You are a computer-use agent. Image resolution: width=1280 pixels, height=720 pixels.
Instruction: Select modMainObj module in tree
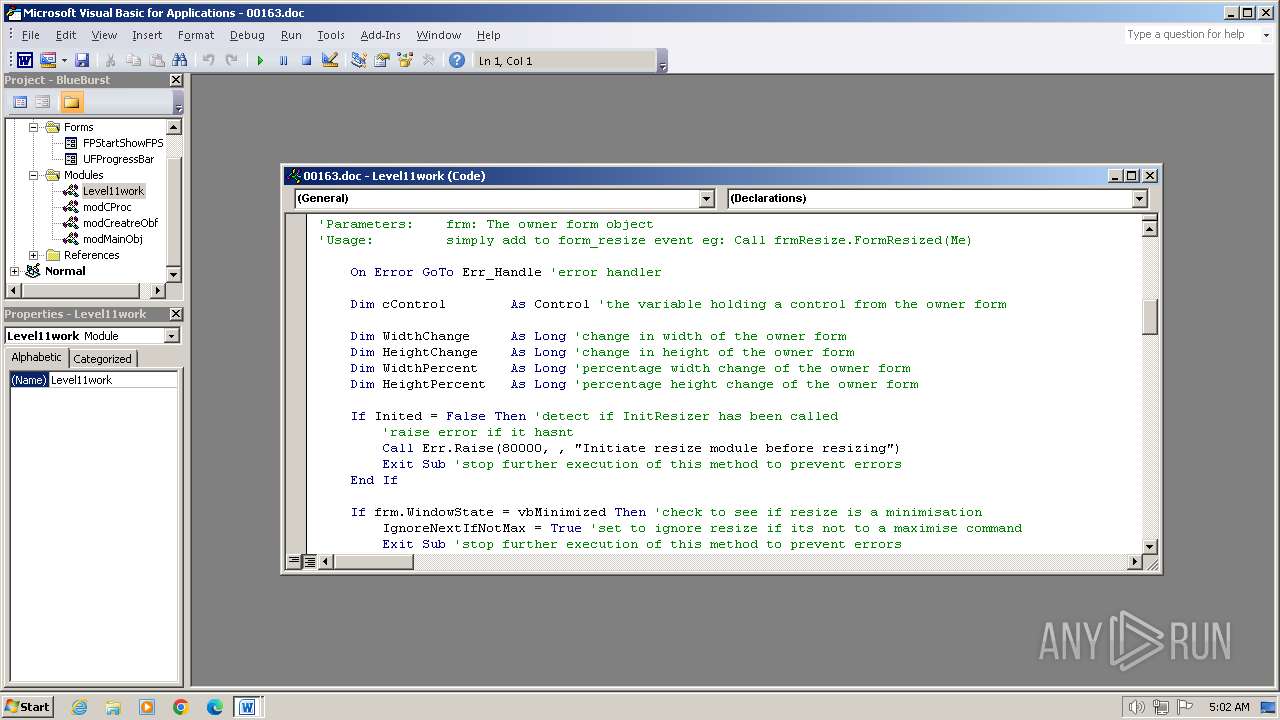[112, 239]
